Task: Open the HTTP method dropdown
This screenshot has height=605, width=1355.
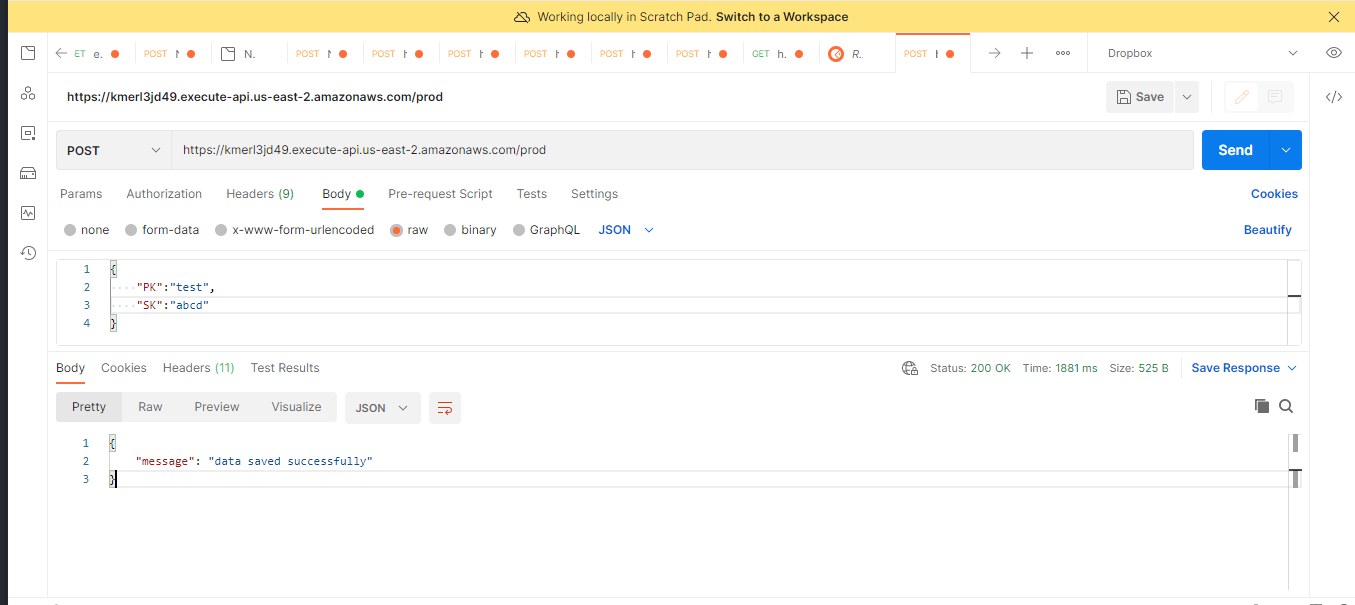Action: pyautogui.click(x=112, y=149)
